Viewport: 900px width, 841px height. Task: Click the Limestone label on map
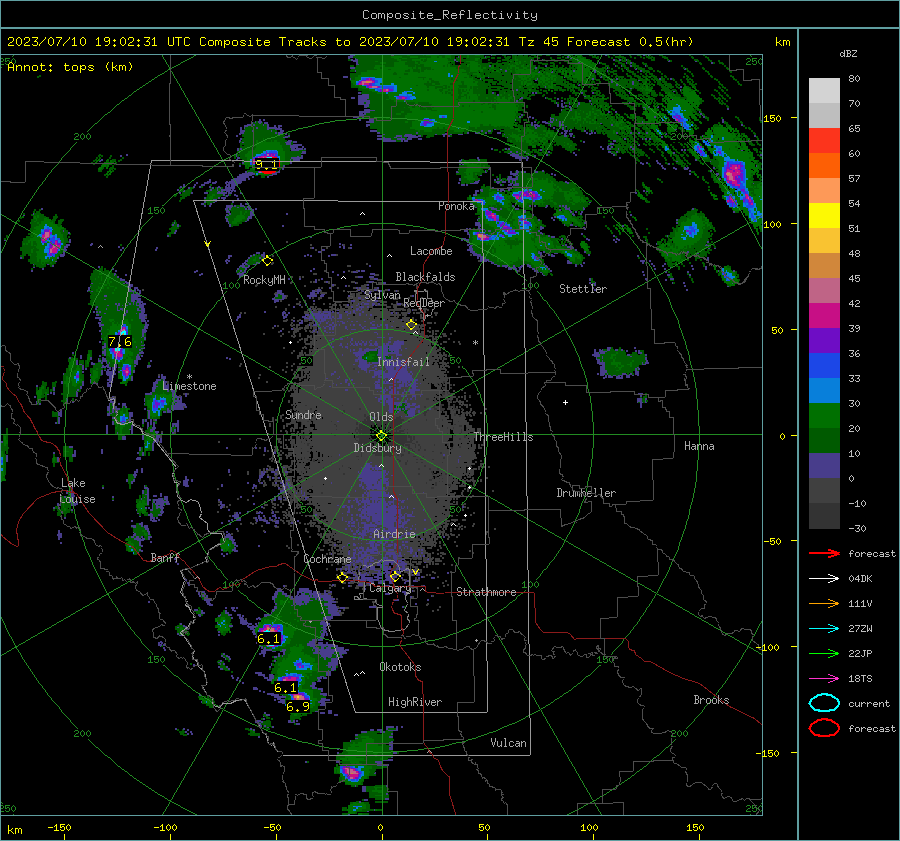coord(189,386)
